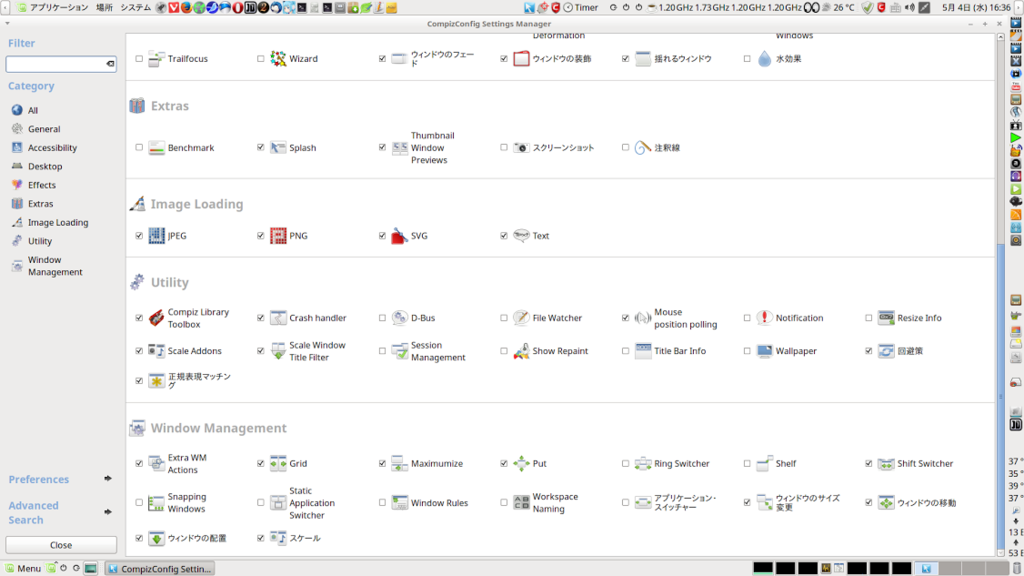This screenshot has width=1024, height=576.
Task: Enable the Snapping Windows checkbox
Action: 139,503
